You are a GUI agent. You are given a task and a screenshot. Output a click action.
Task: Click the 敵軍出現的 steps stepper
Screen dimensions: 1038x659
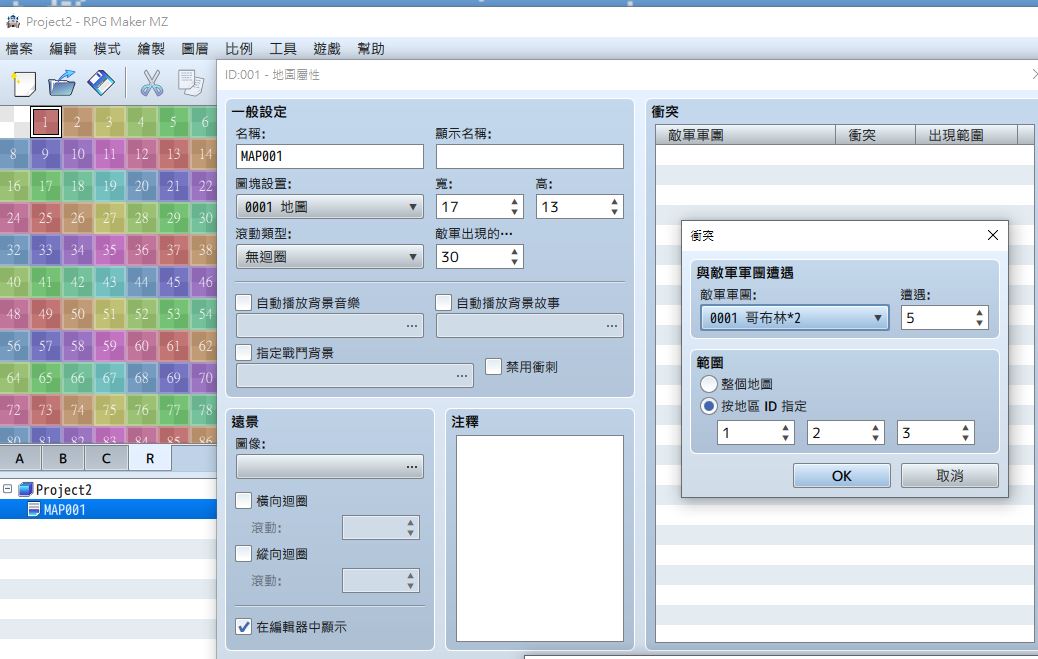point(514,256)
